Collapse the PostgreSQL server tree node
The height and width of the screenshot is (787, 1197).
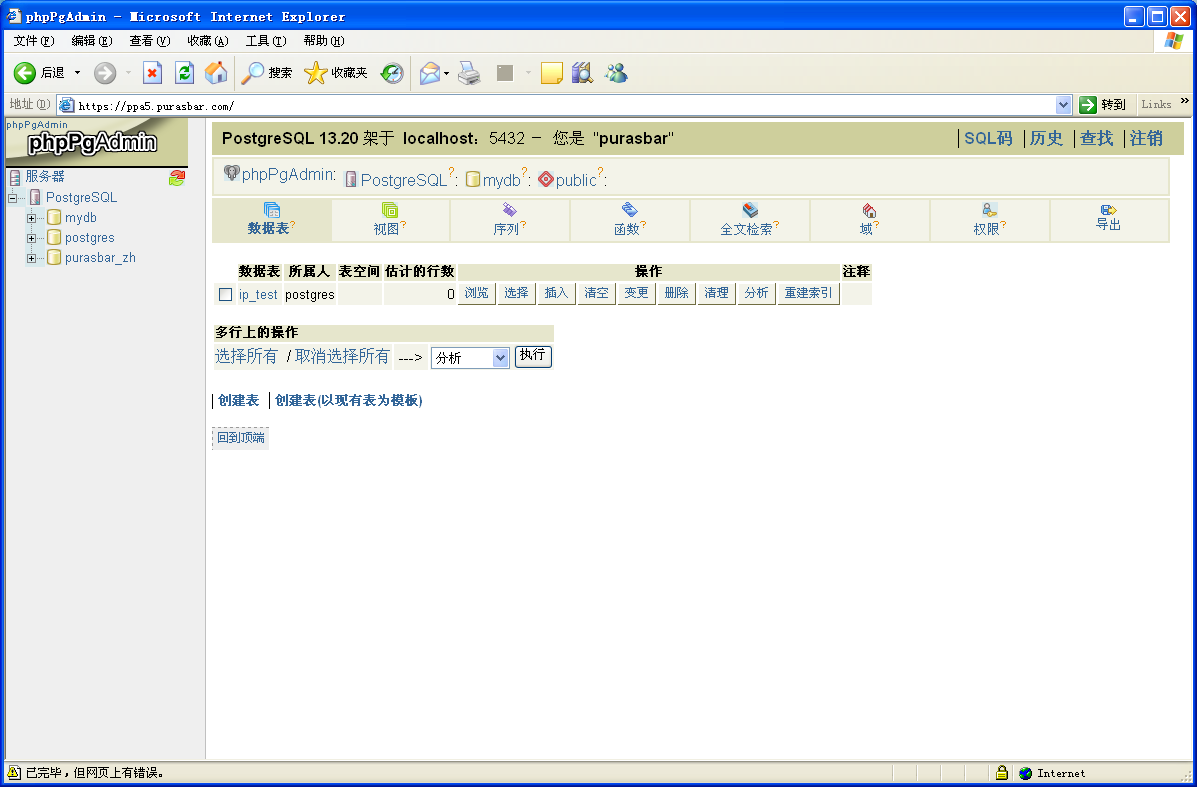(12, 198)
